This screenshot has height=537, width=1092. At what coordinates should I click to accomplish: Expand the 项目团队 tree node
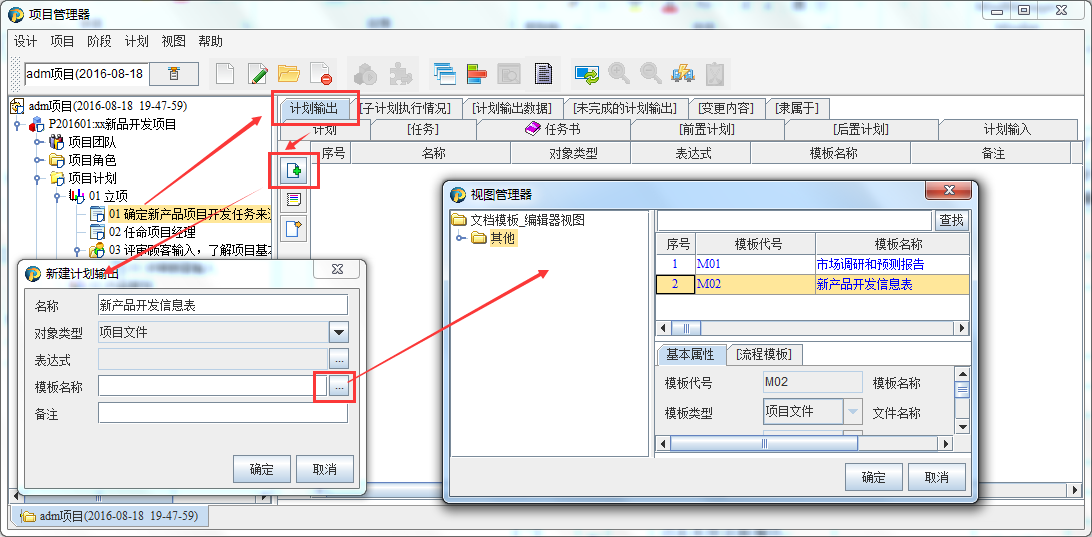[39, 142]
